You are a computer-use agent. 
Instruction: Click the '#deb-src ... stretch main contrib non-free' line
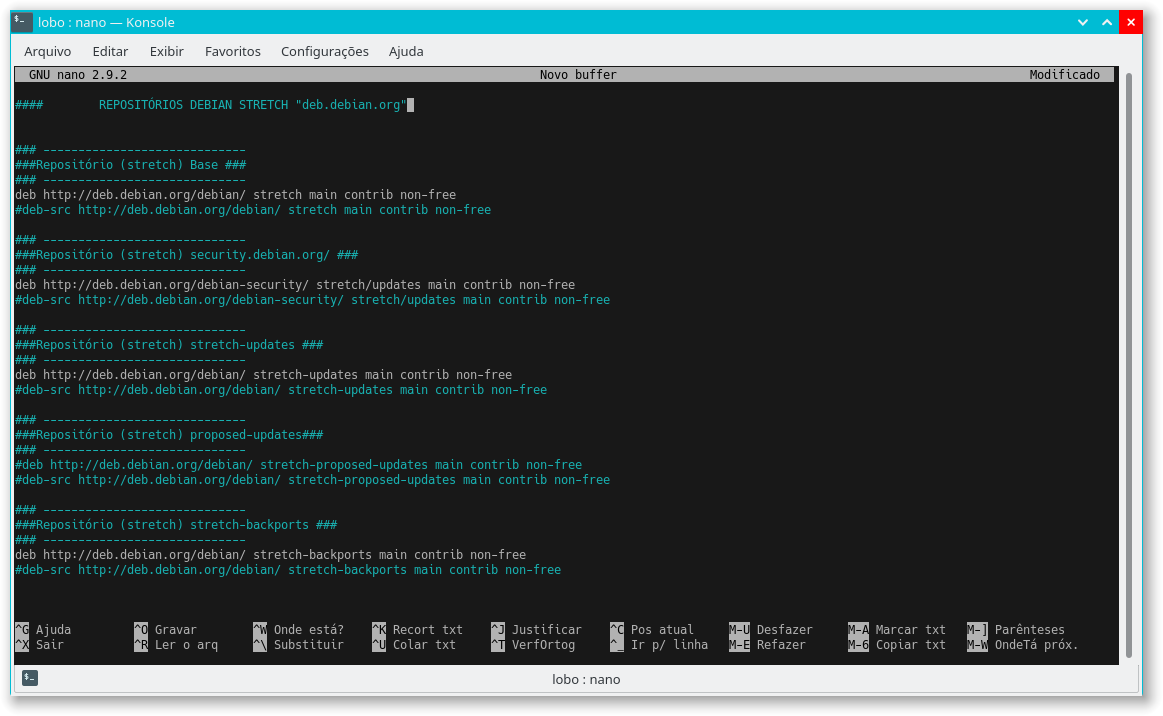pyautogui.click(x=253, y=210)
